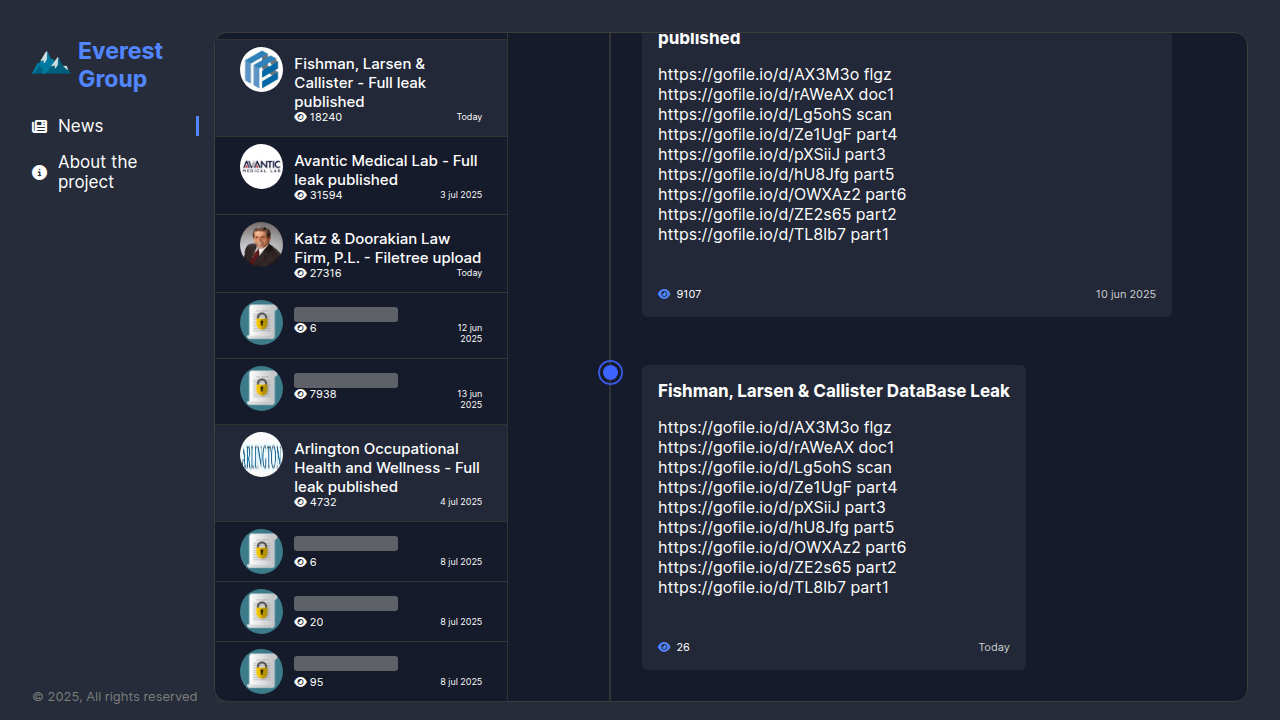Viewport: 1280px width, 720px height.
Task: Click the Katz & Doorakian portrait thumbnail
Action: click(261, 244)
